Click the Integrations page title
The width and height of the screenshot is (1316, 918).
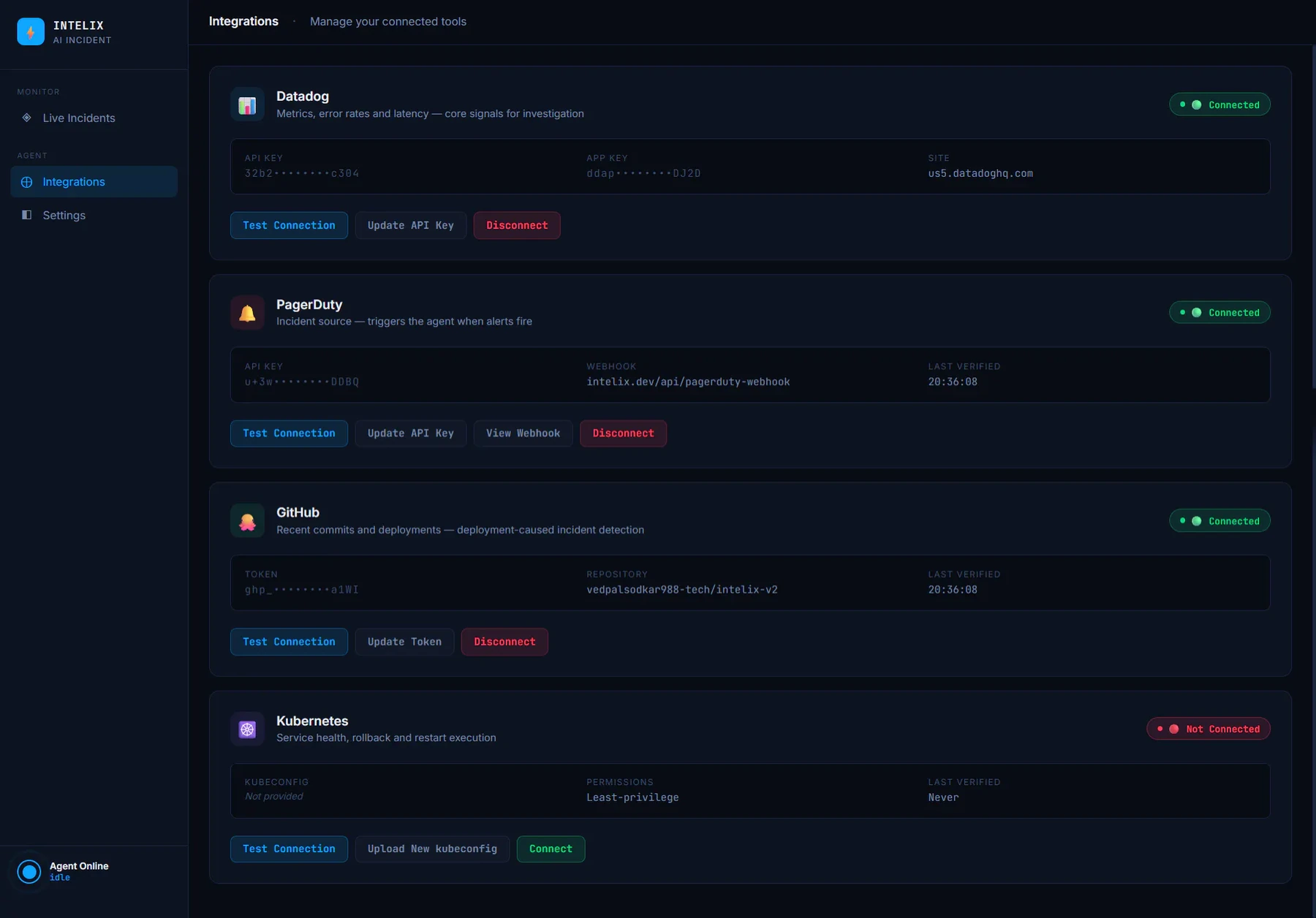tap(243, 21)
